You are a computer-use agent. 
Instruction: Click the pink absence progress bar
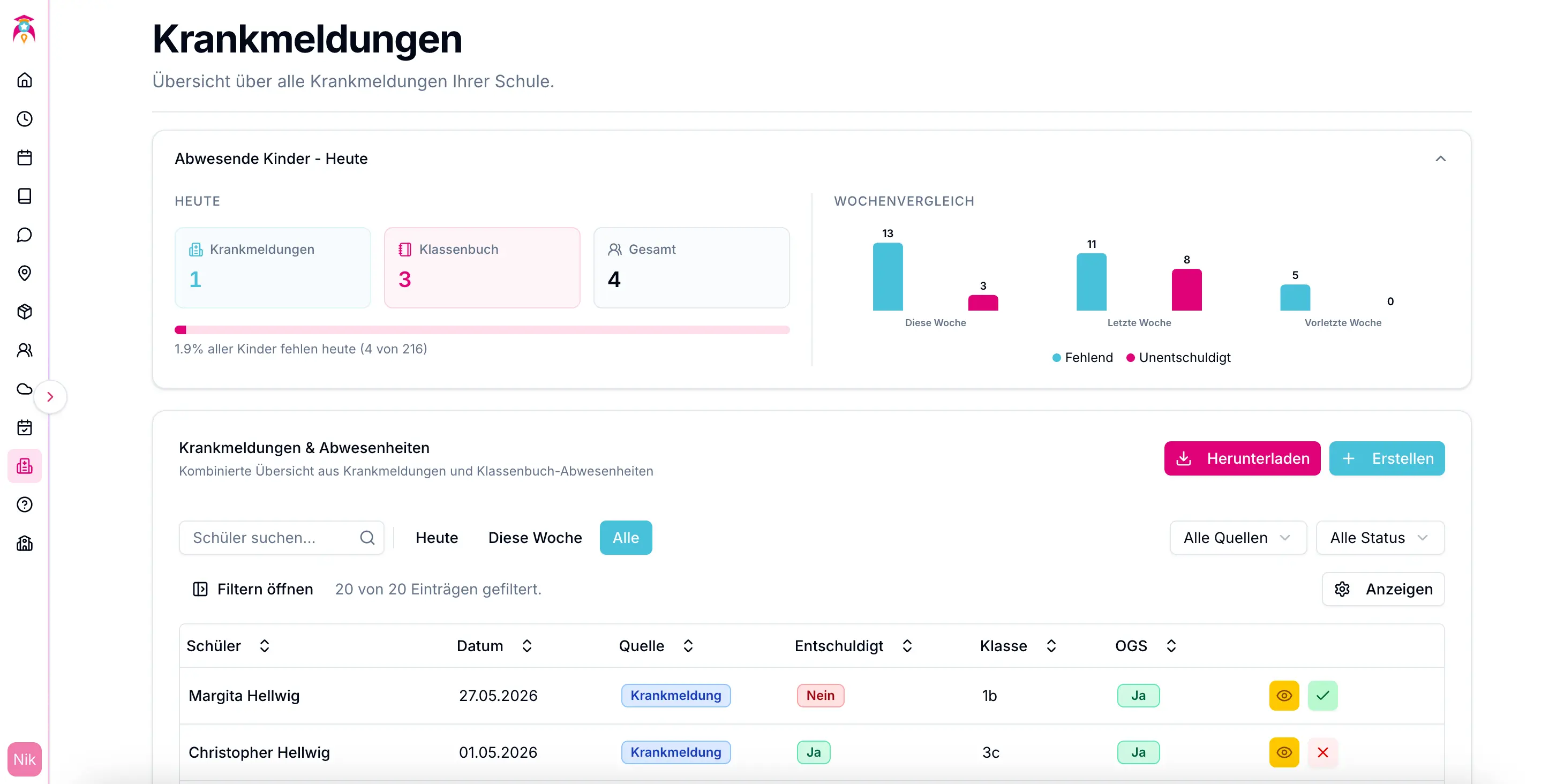coord(482,330)
